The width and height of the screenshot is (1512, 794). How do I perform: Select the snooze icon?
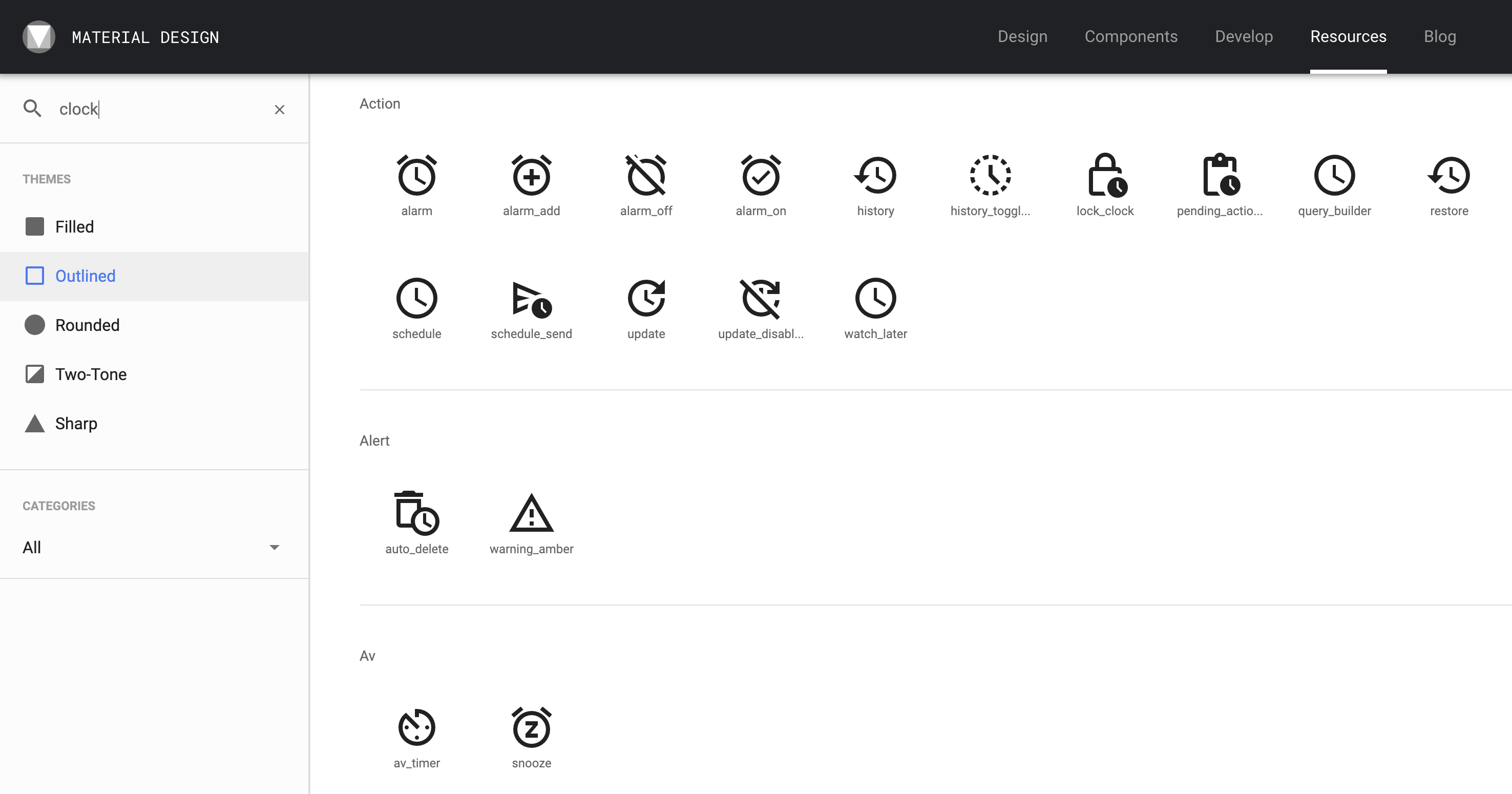tap(531, 728)
